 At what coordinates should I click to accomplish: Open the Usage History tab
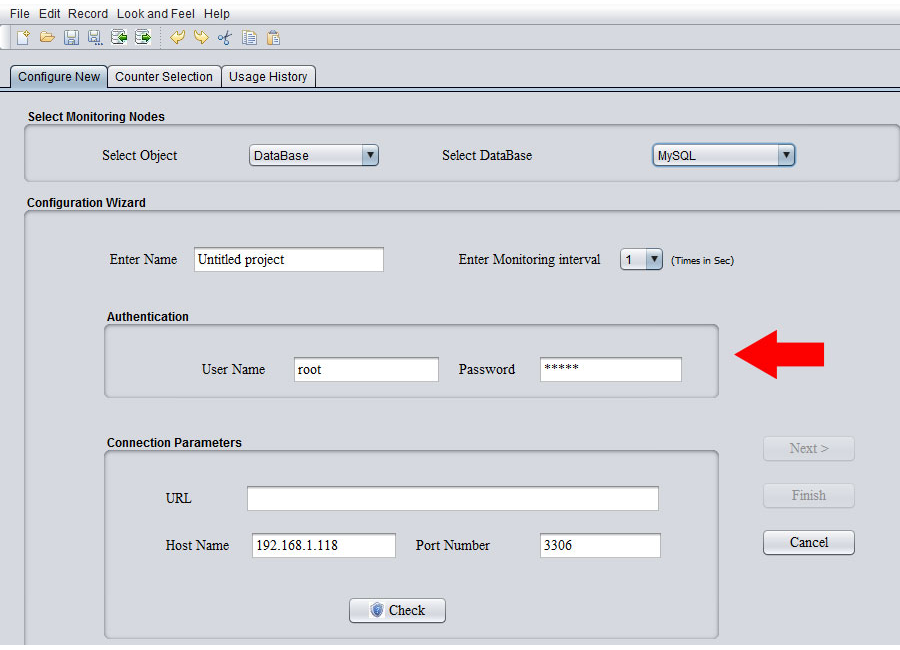(268, 76)
